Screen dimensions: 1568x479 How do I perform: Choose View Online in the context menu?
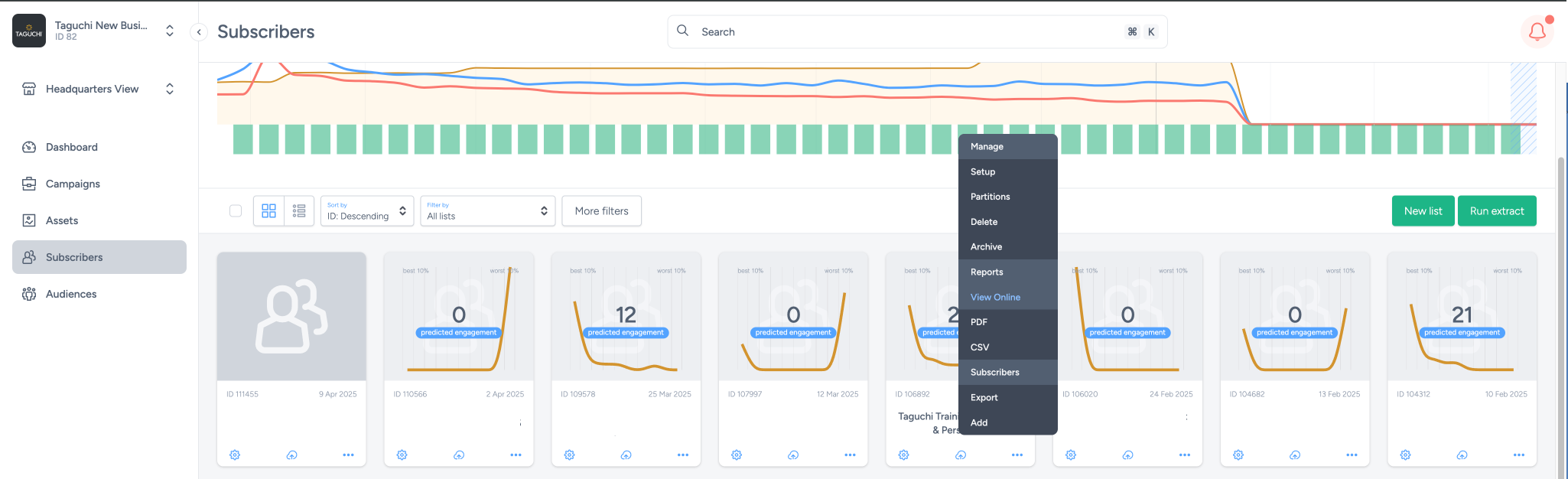pyautogui.click(x=995, y=297)
